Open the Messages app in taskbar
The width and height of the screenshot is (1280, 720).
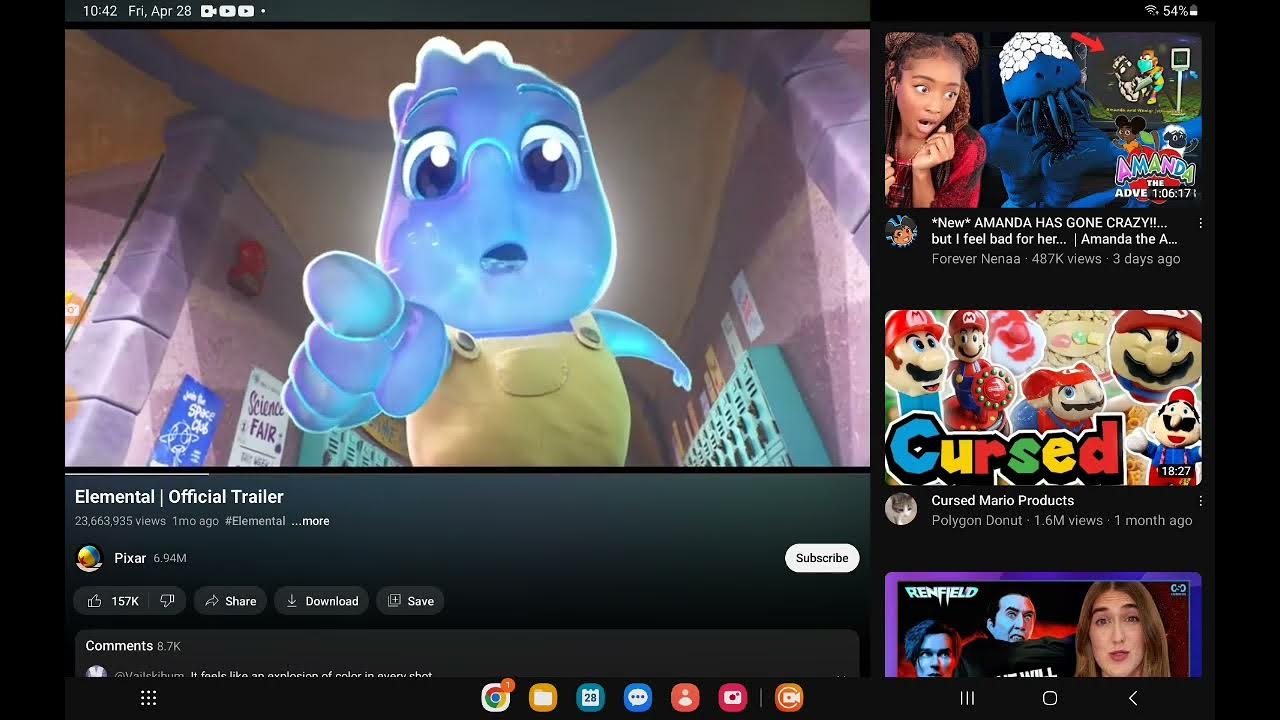[x=638, y=698]
